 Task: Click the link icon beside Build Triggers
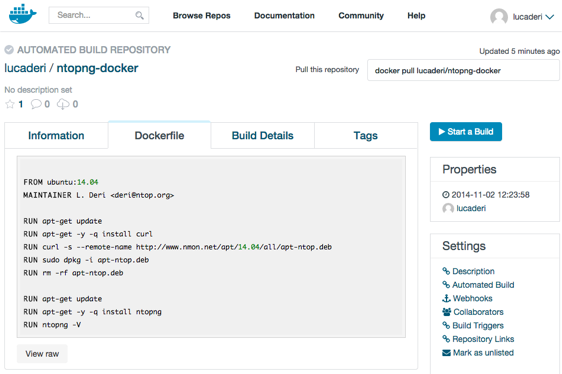[x=446, y=326]
